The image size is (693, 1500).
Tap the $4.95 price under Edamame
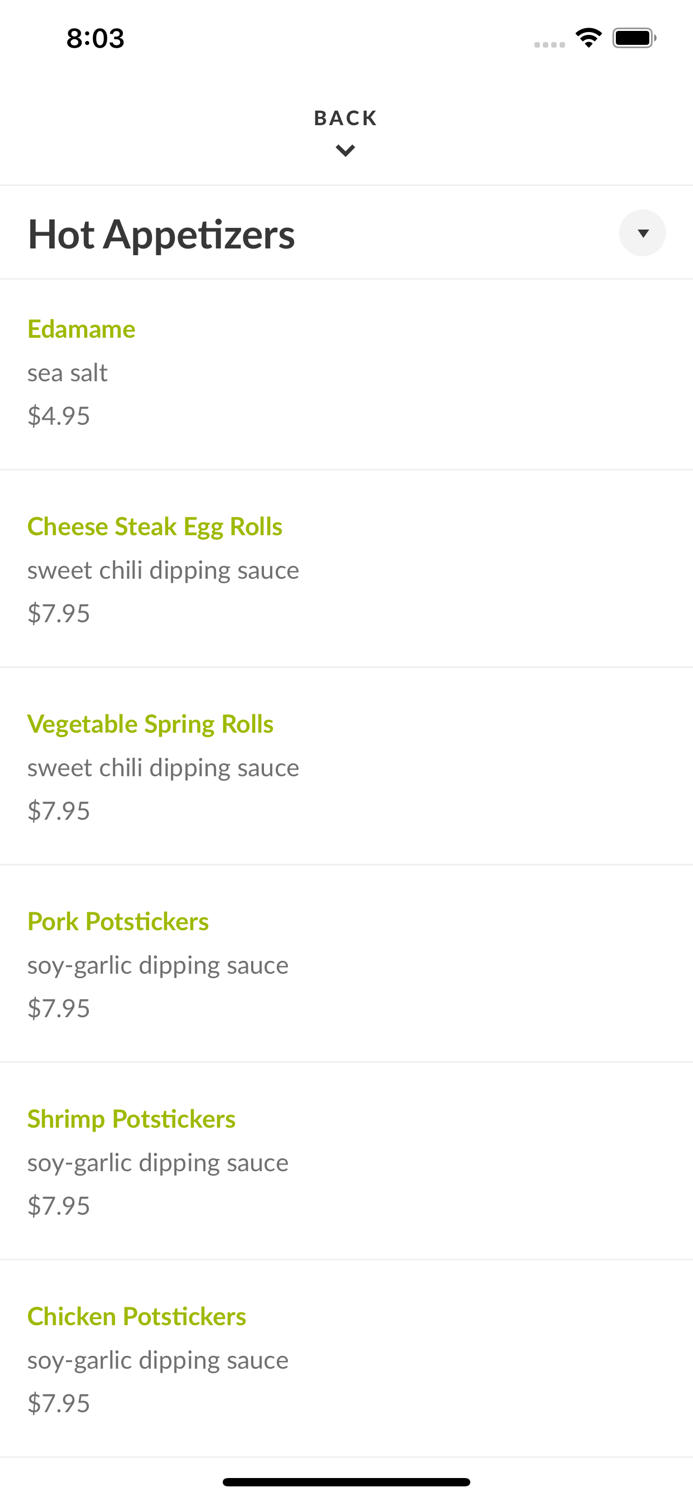pos(58,416)
